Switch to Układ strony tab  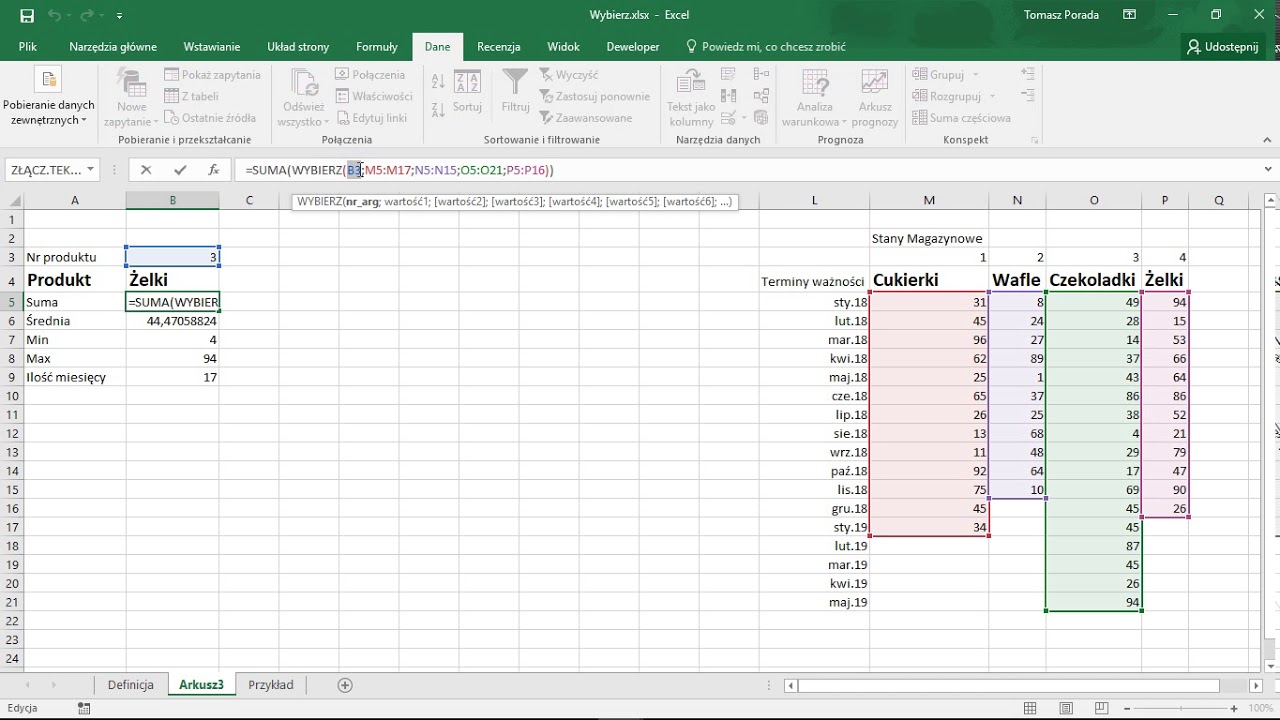(x=298, y=46)
